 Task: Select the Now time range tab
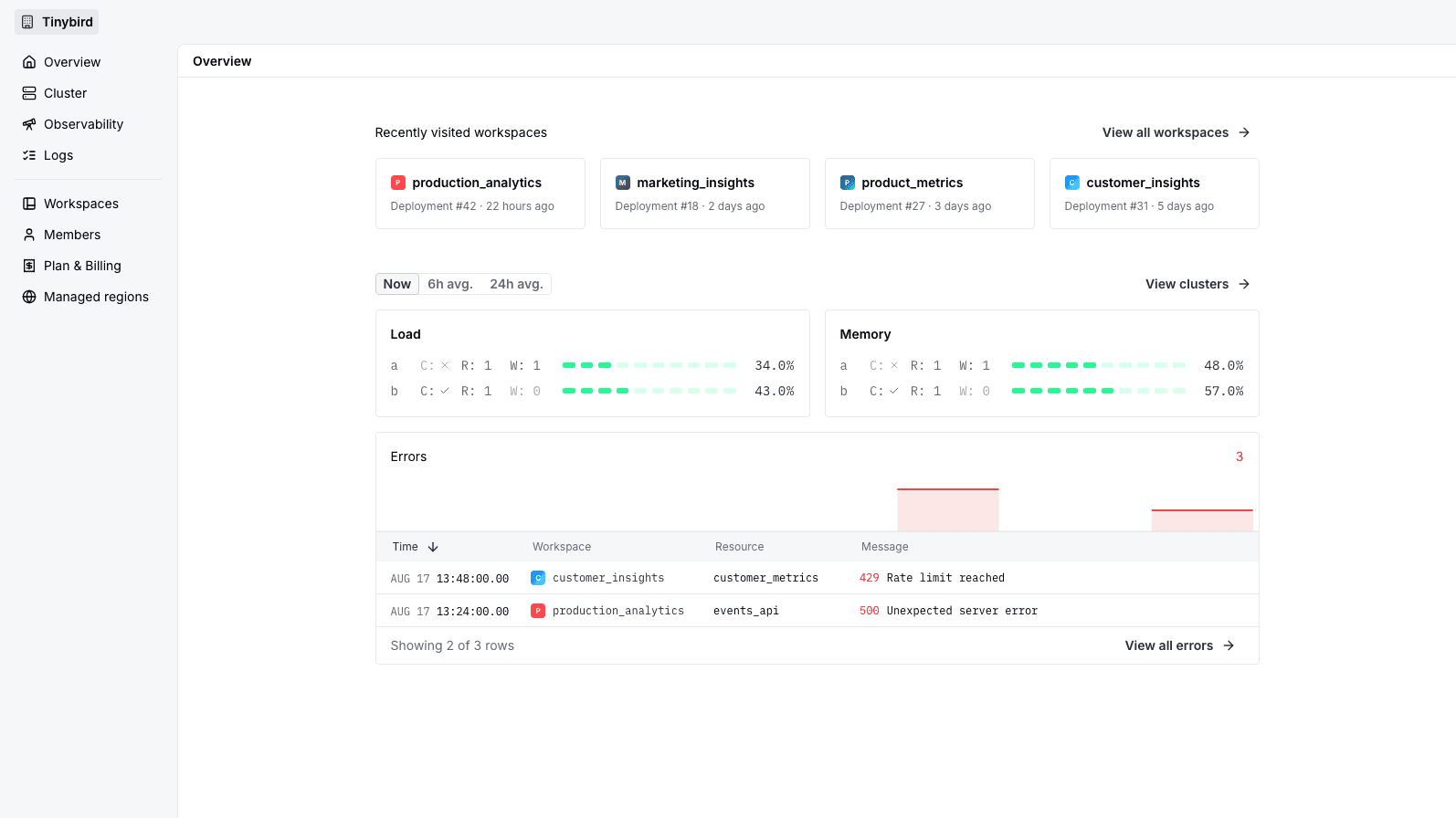pos(397,284)
